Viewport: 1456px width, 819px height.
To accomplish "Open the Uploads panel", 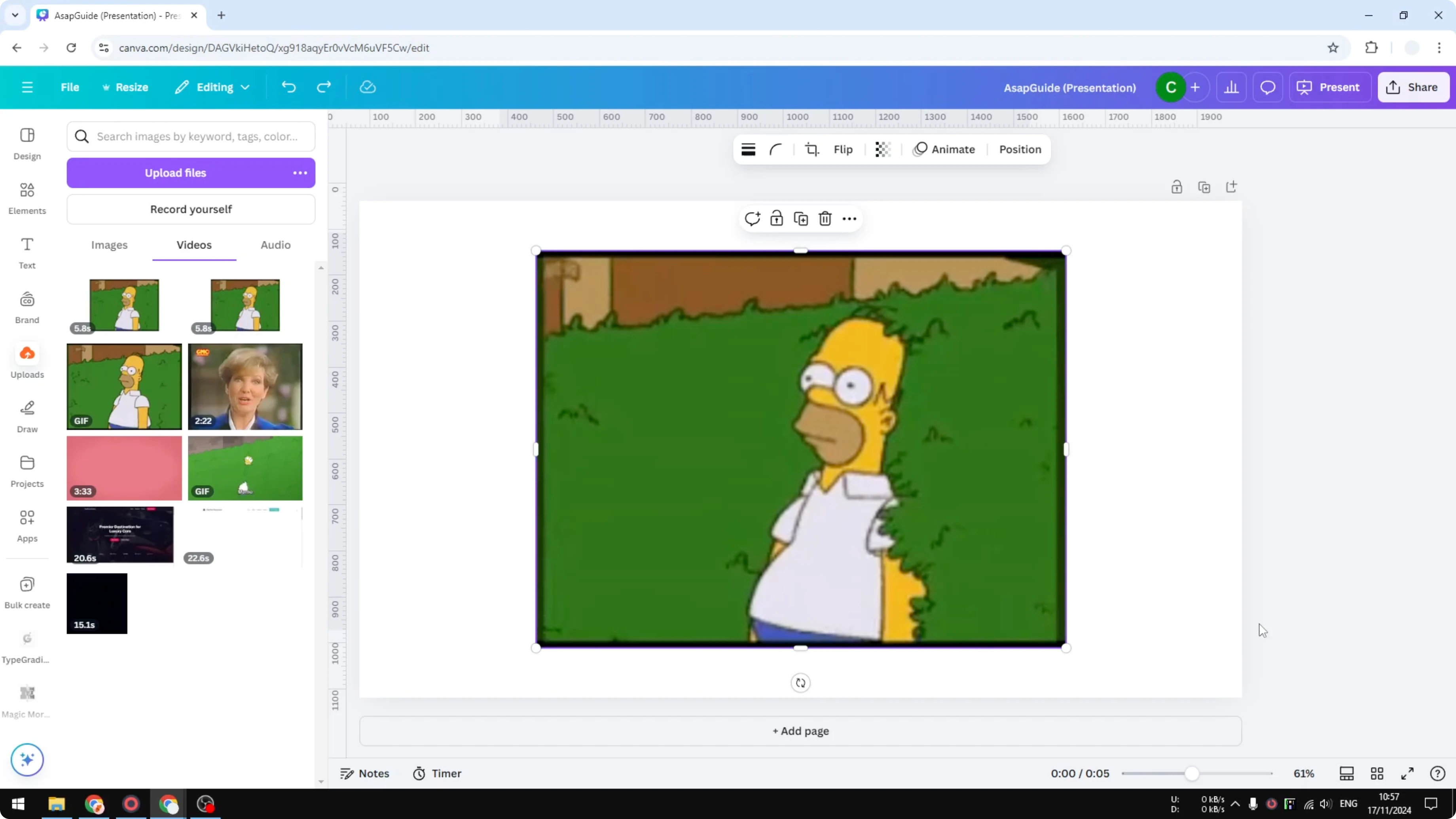I will [x=27, y=360].
